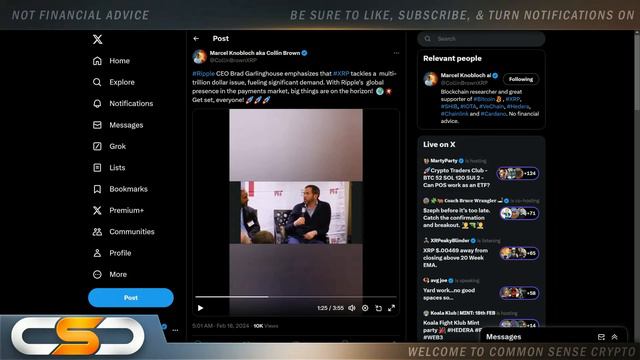
Task: Expand the video to fullscreen
Action: [x=391, y=308]
